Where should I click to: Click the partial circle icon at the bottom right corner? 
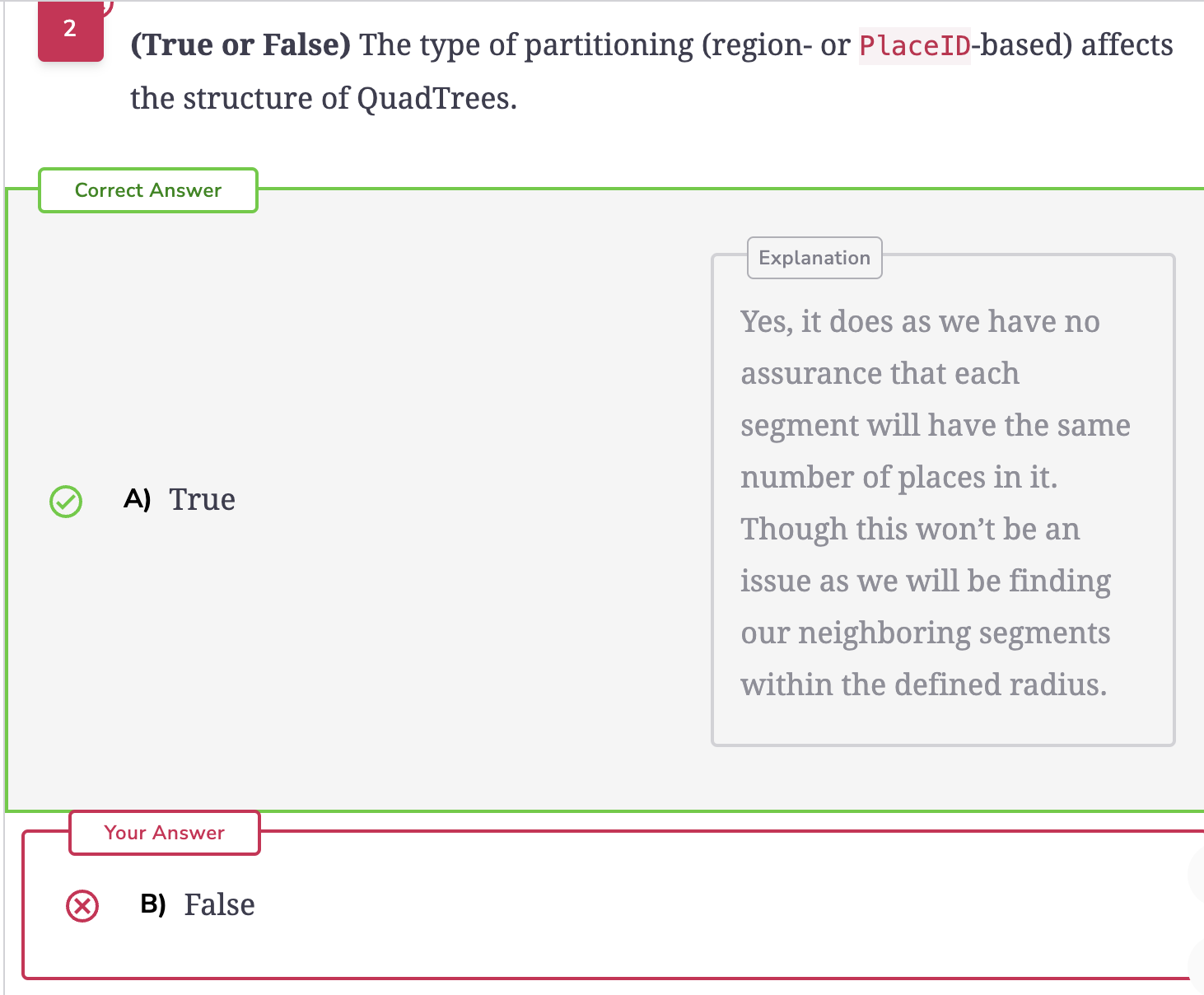click(1197, 968)
